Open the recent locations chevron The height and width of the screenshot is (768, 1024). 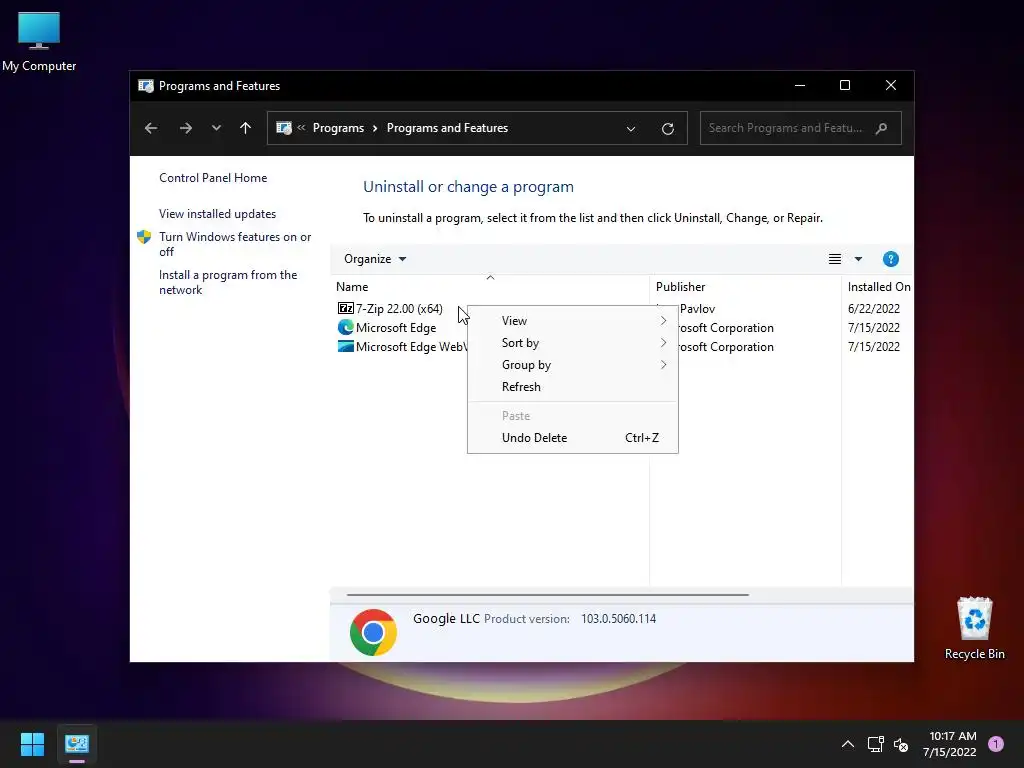(x=216, y=128)
